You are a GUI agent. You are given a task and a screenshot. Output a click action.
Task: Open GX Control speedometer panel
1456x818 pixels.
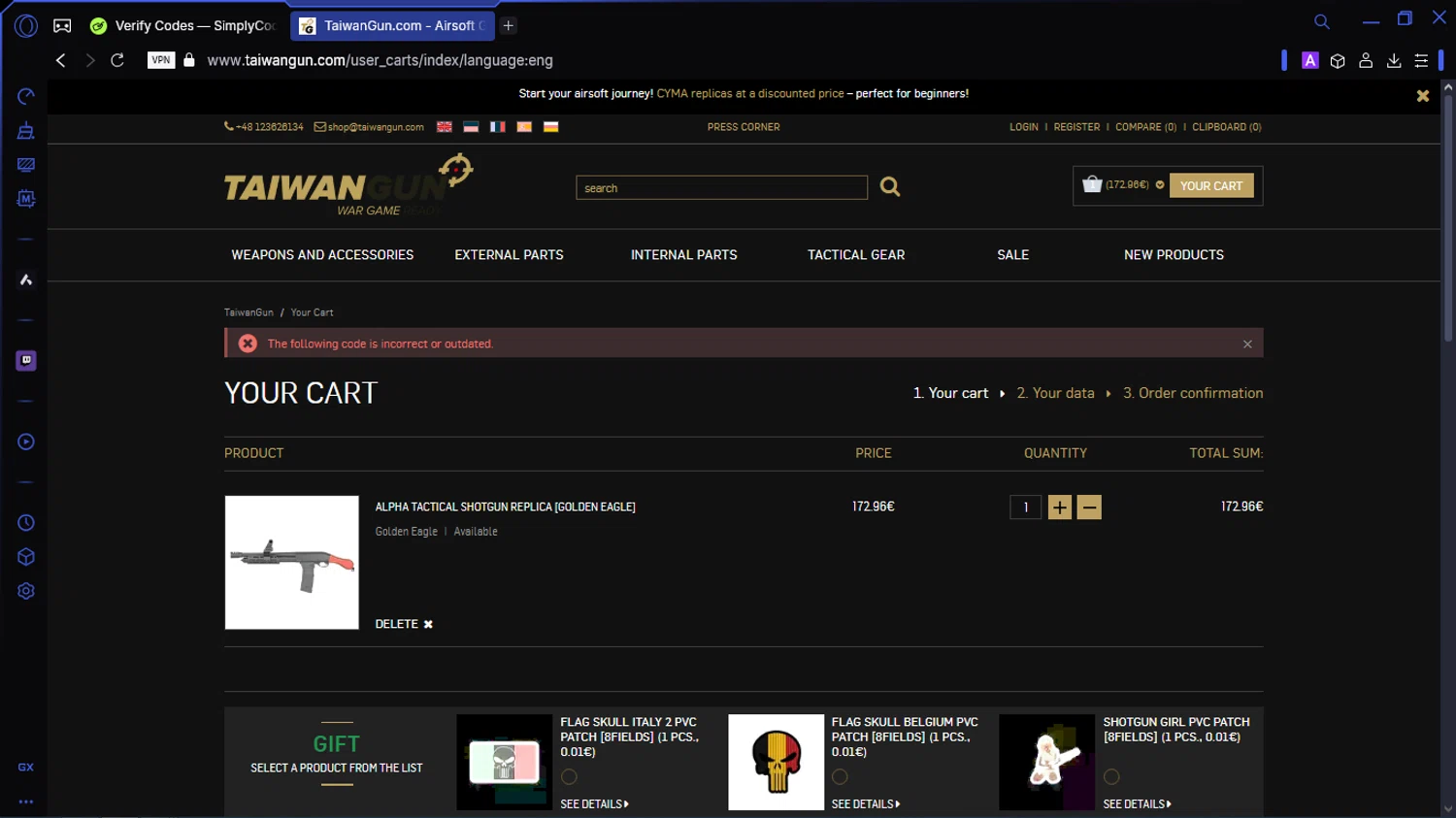click(26, 96)
